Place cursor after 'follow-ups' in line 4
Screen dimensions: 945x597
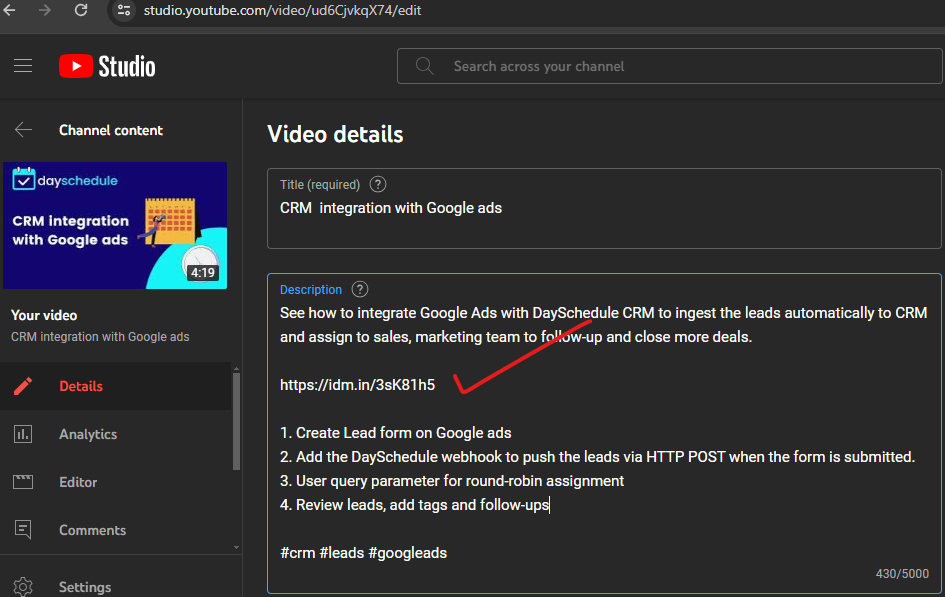550,505
